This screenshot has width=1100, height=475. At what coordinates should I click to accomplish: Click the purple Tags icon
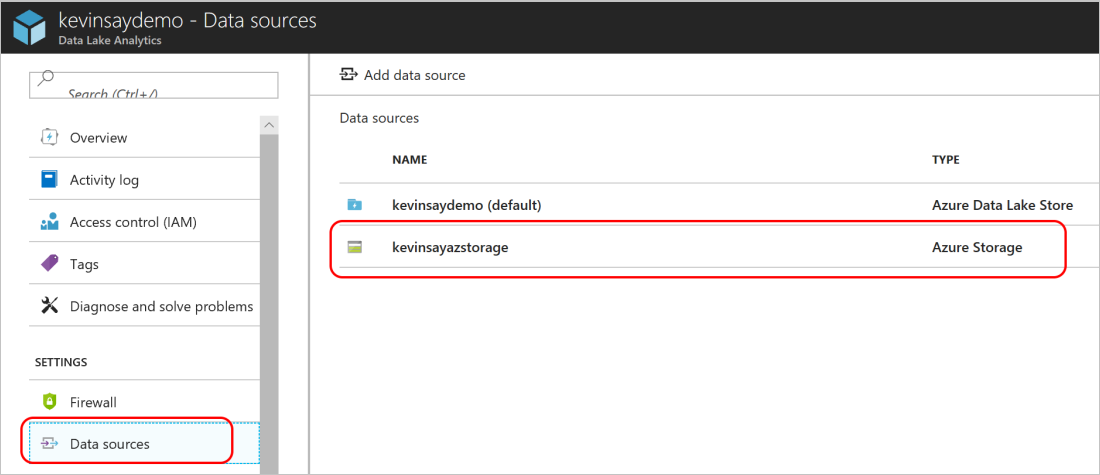[49, 264]
